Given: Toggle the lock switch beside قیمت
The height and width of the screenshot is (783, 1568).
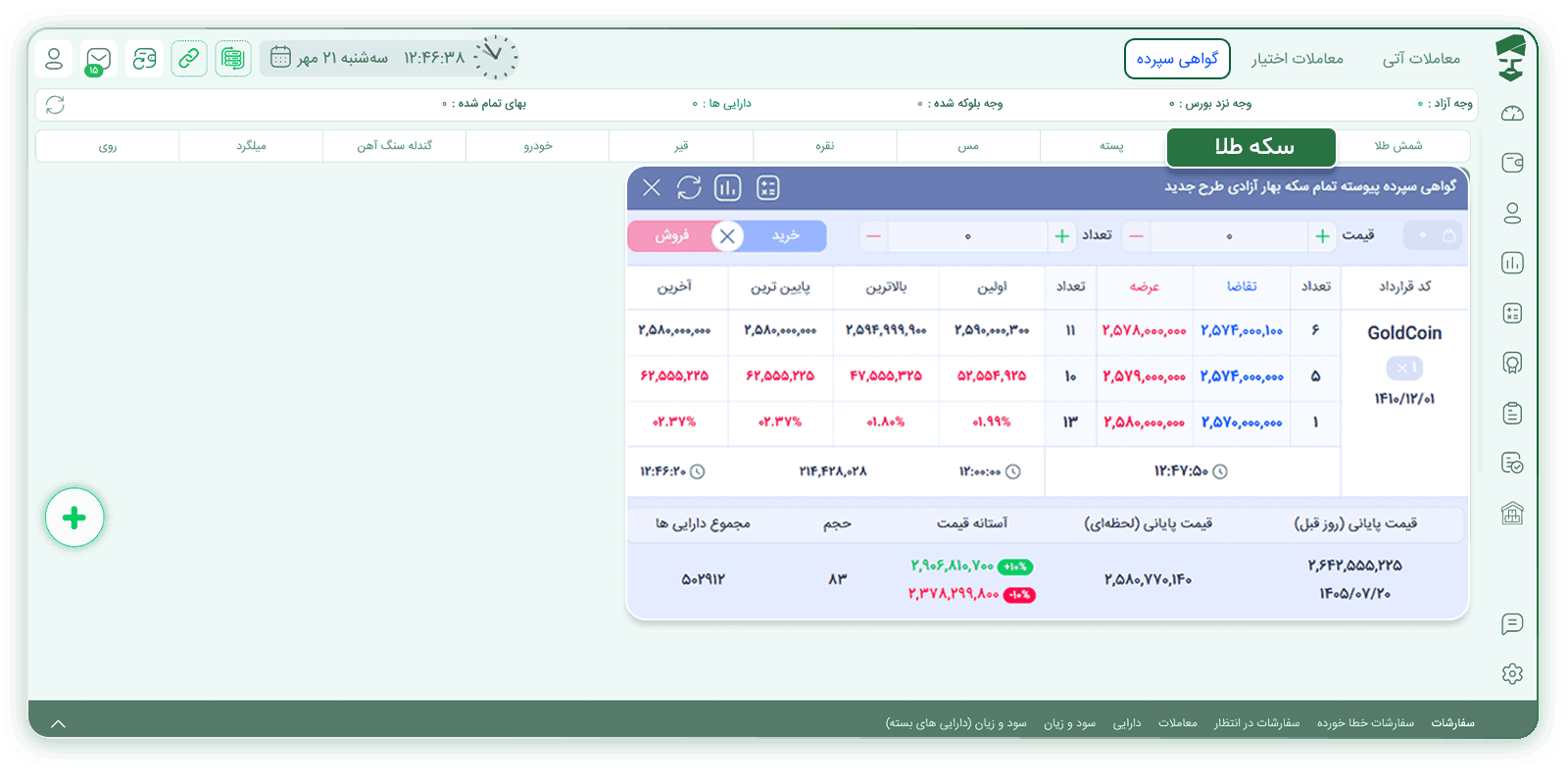Looking at the screenshot, I should coord(1434,235).
